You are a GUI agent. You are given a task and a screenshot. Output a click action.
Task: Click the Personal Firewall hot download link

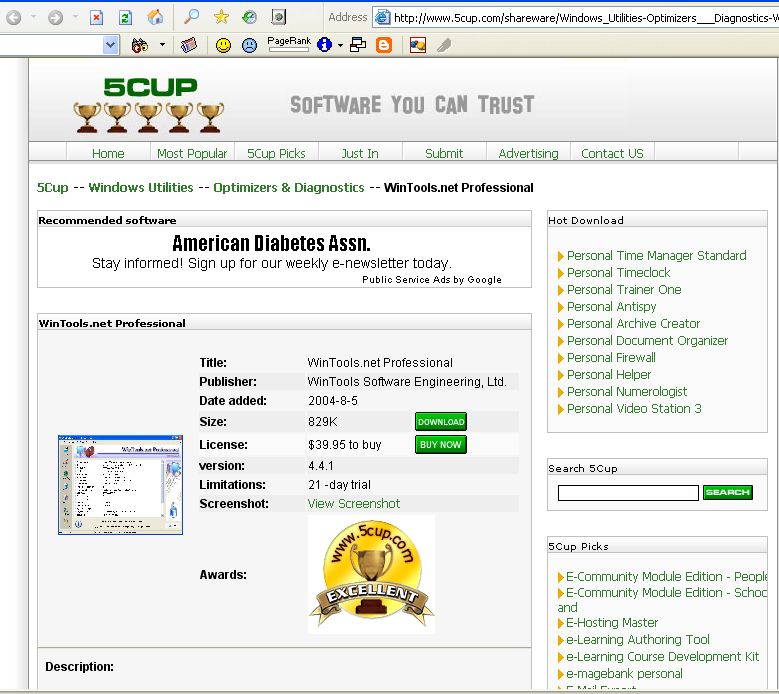(x=611, y=357)
